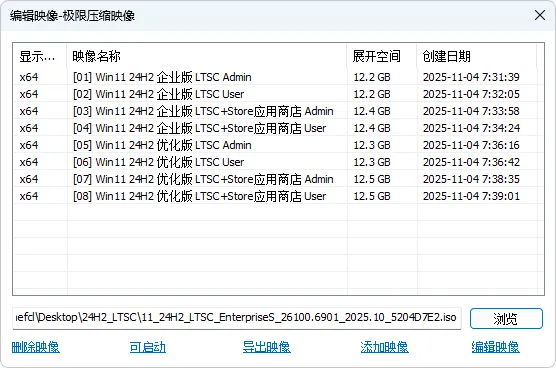Click 12.3 GB in row [05]
Screen dimensions: 556x368
pyautogui.click(x=372, y=145)
